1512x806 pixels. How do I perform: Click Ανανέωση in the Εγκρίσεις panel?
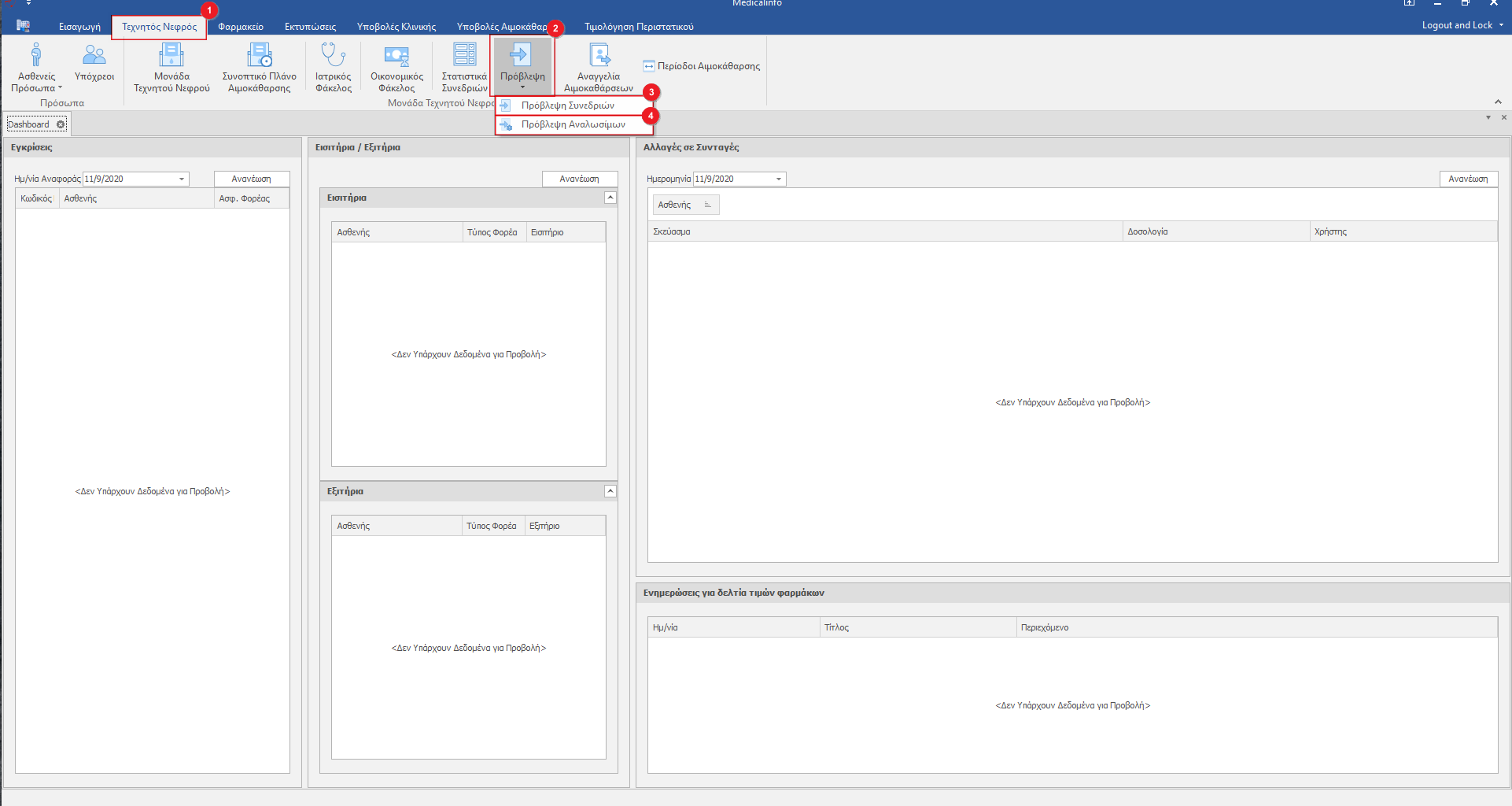[251, 179]
